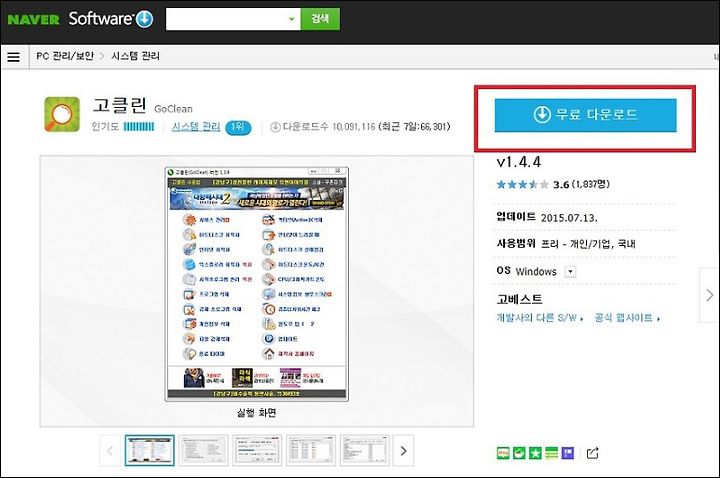Select the fifth screenshot thumbnail
This screenshot has height=478, width=720.
[365, 451]
